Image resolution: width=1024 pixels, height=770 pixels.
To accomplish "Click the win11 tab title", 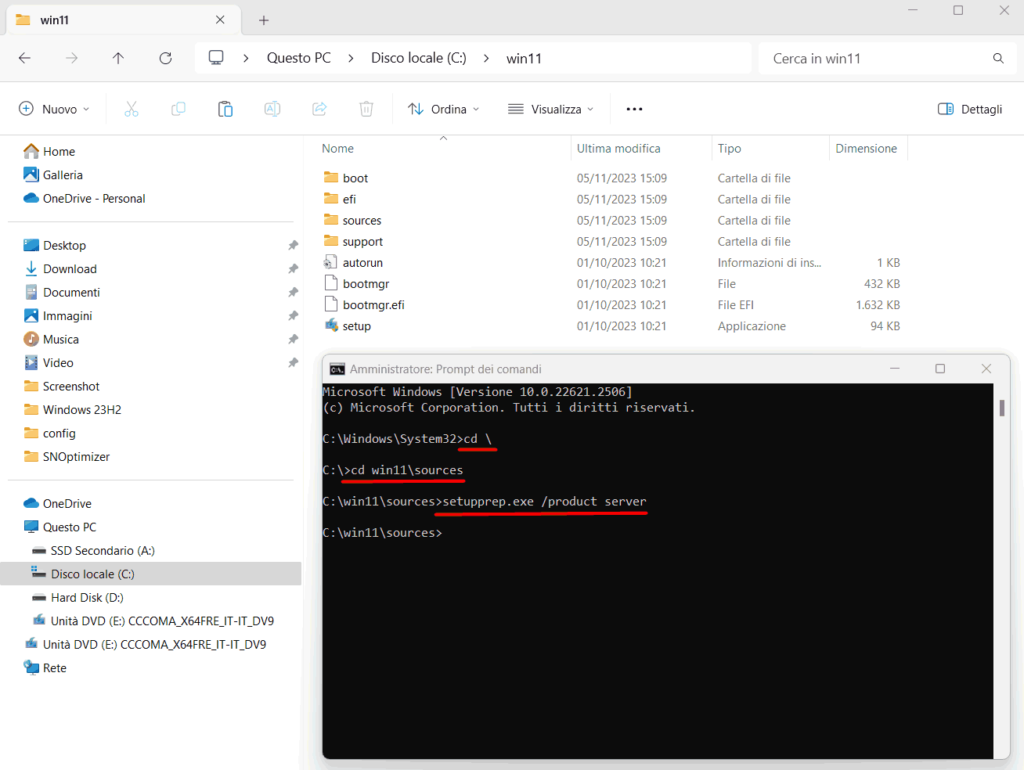I will (x=54, y=20).
